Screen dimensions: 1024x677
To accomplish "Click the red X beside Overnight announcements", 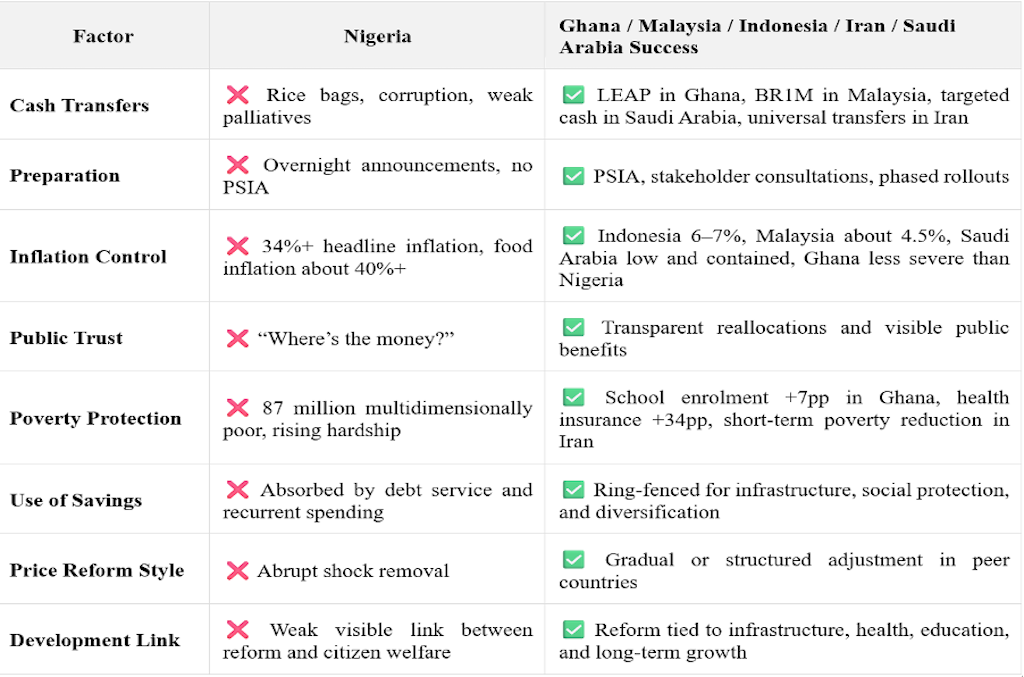I will pyautogui.click(x=237, y=166).
